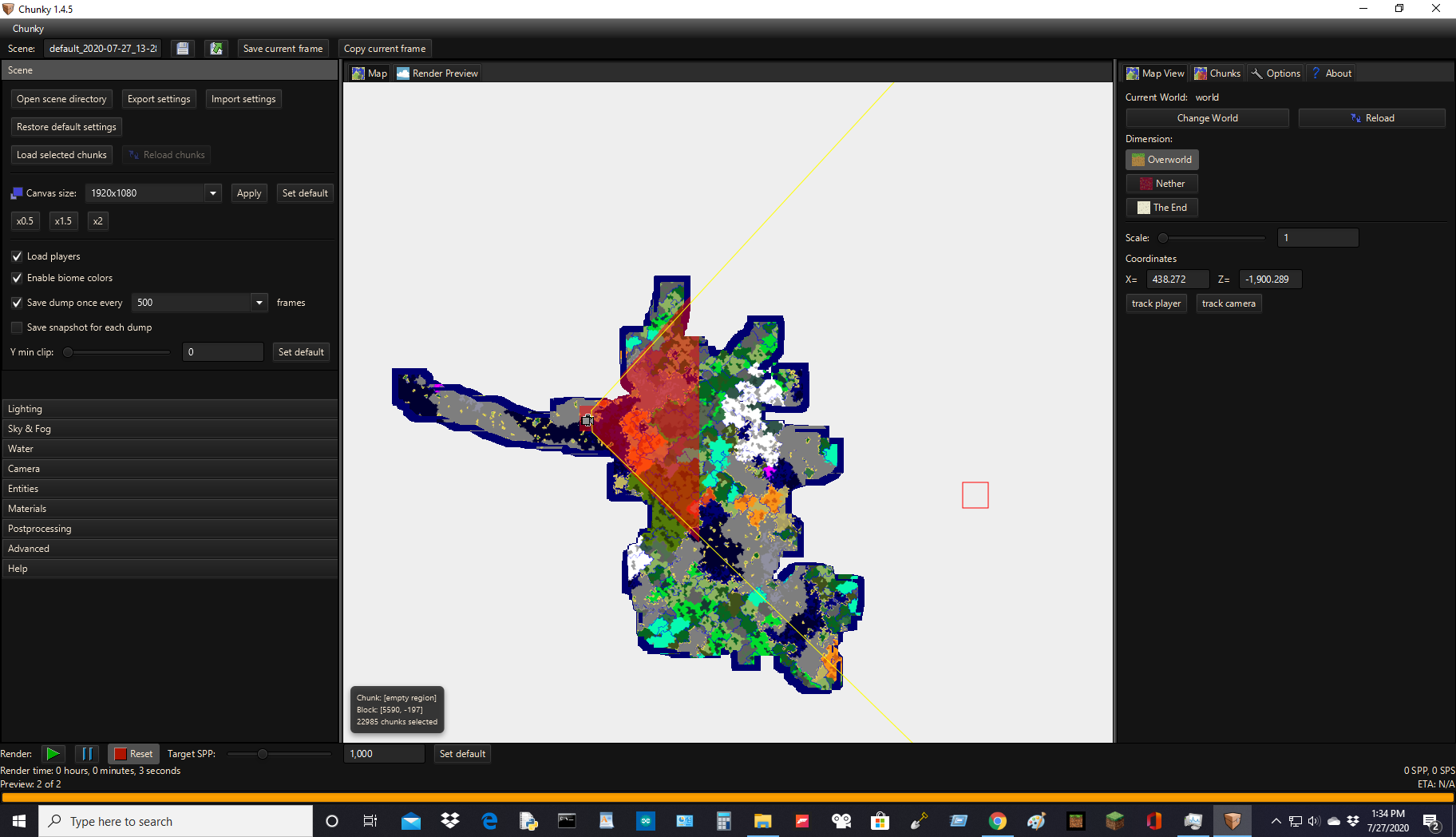Switch to the Render Preview tab
Viewport: 1456px width, 837px height.
(x=437, y=73)
